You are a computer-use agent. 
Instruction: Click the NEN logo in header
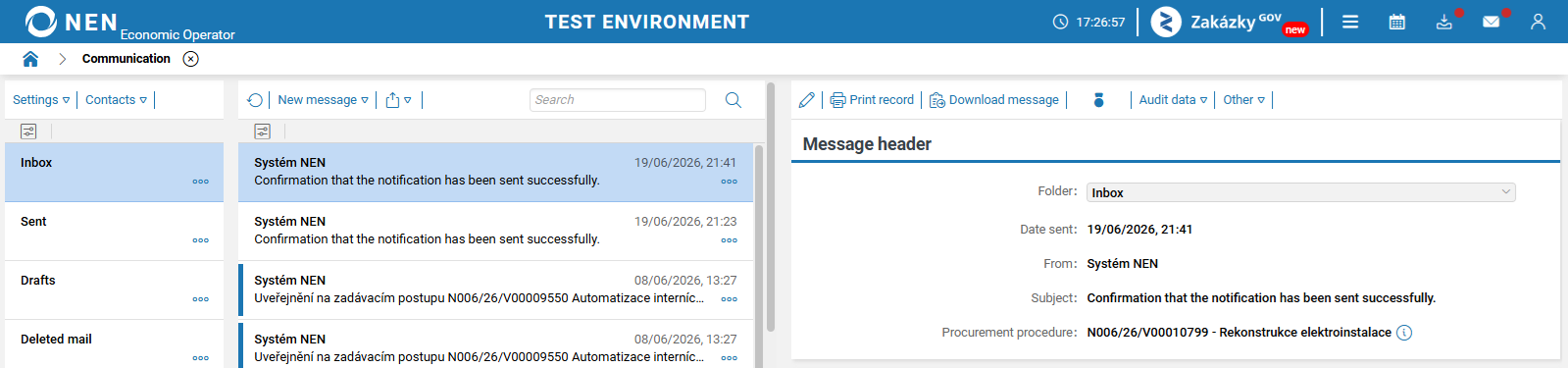pos(71,22)
